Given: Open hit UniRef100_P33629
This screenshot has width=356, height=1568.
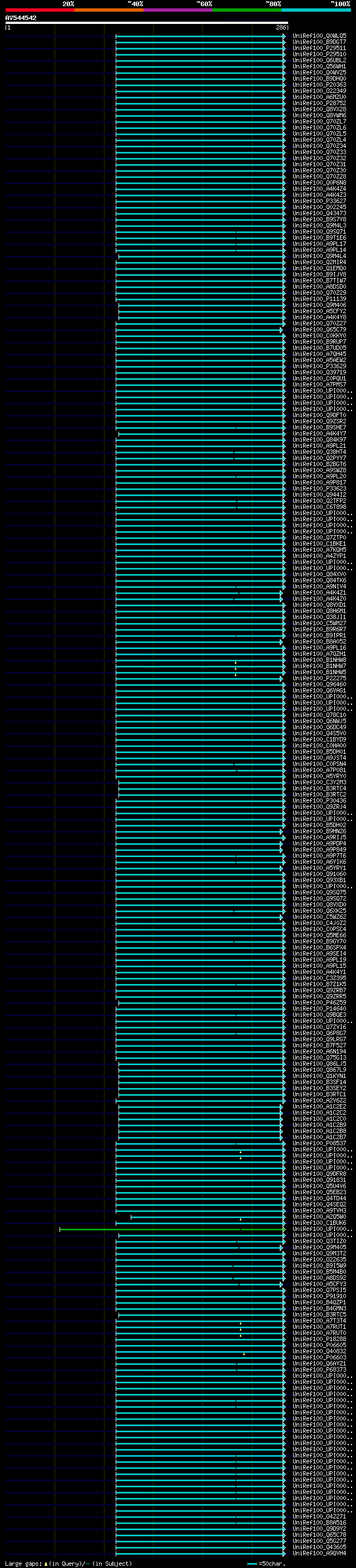Looking at the screenshot, I should click(319, 367).
